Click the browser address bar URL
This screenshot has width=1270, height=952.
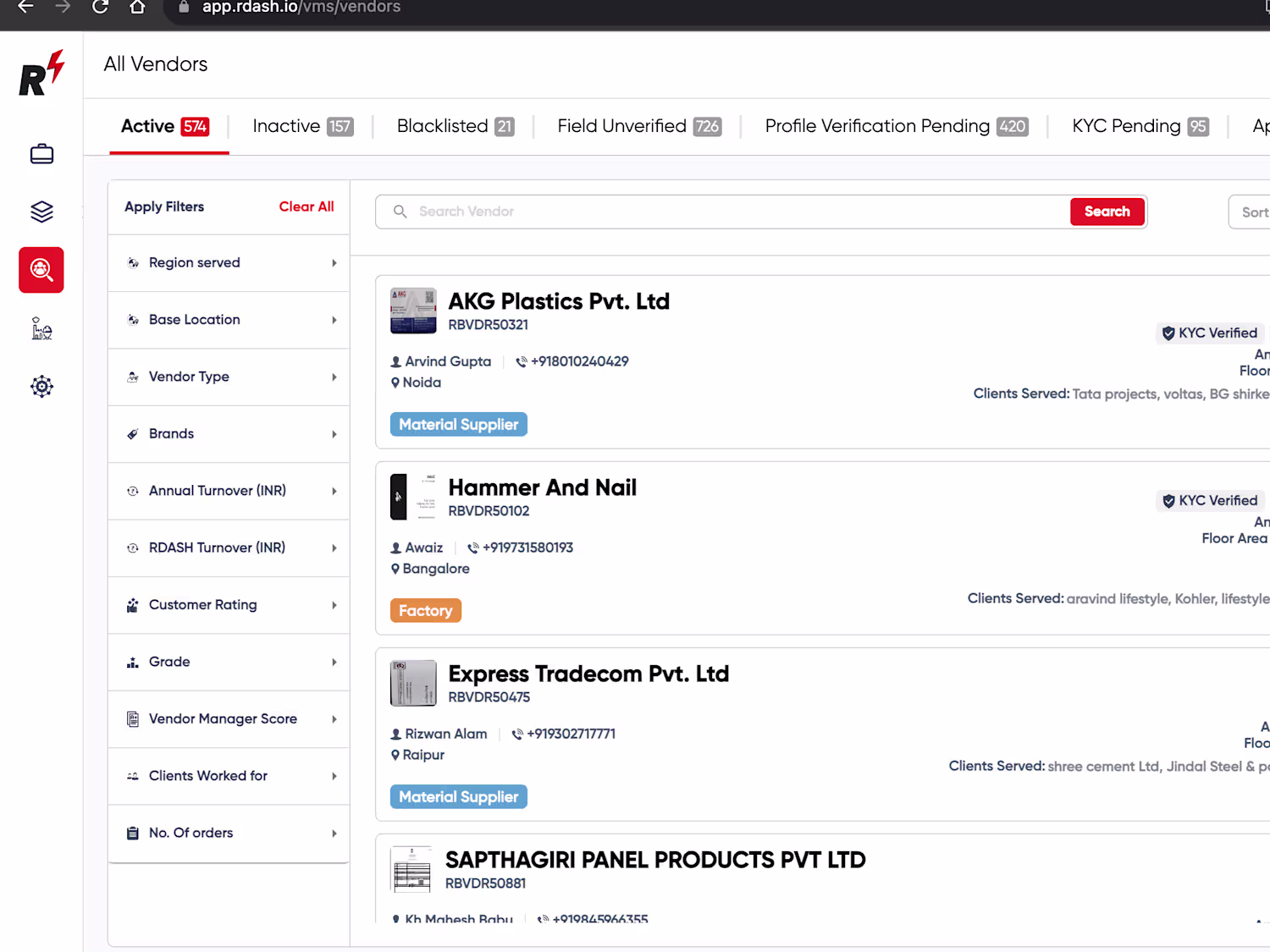[x=301, y=7]
